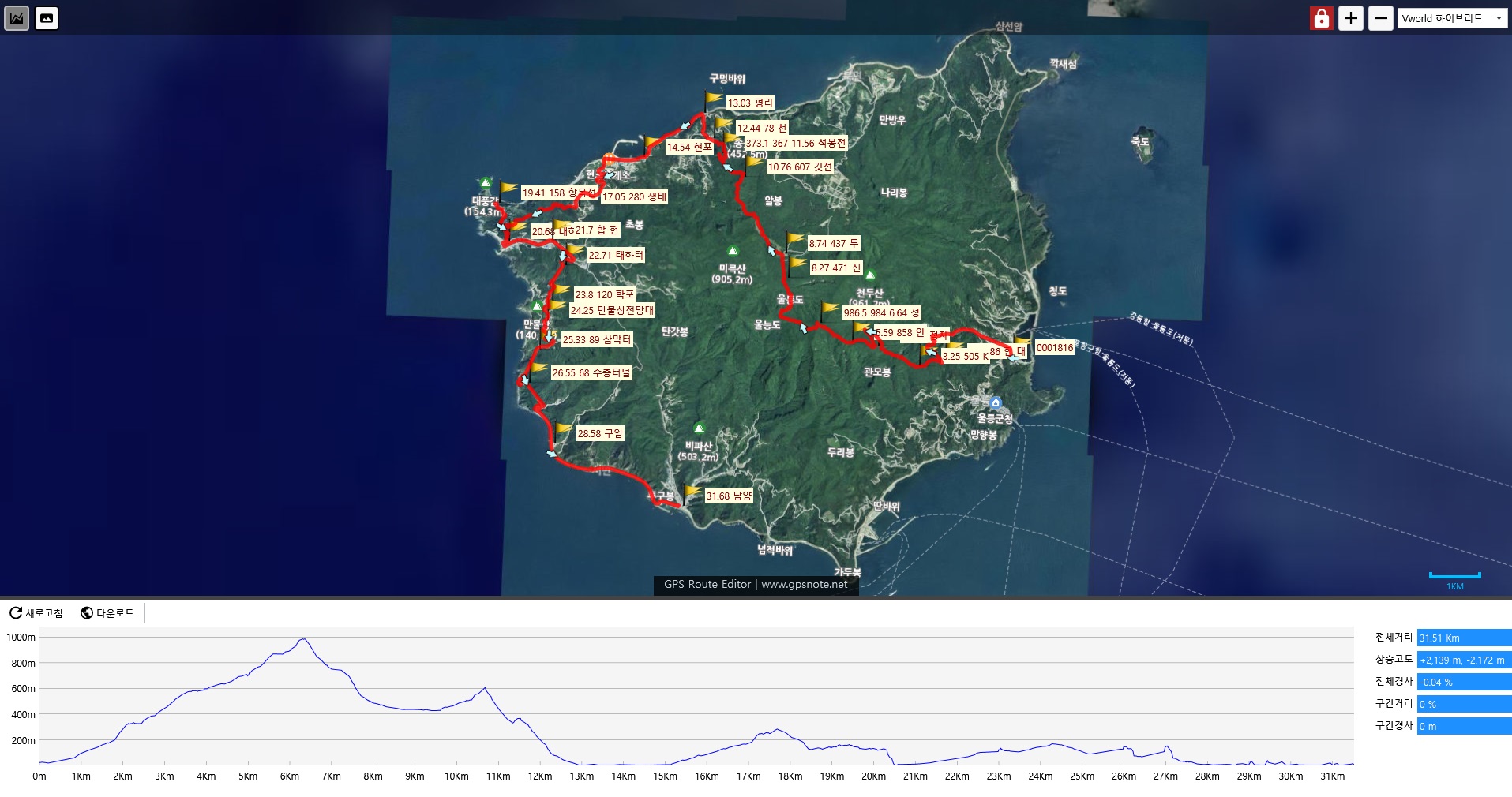The image size is (1512, 797).
Task: Click the 5.59 858 안 waypoint label
Action: point(899,333)
